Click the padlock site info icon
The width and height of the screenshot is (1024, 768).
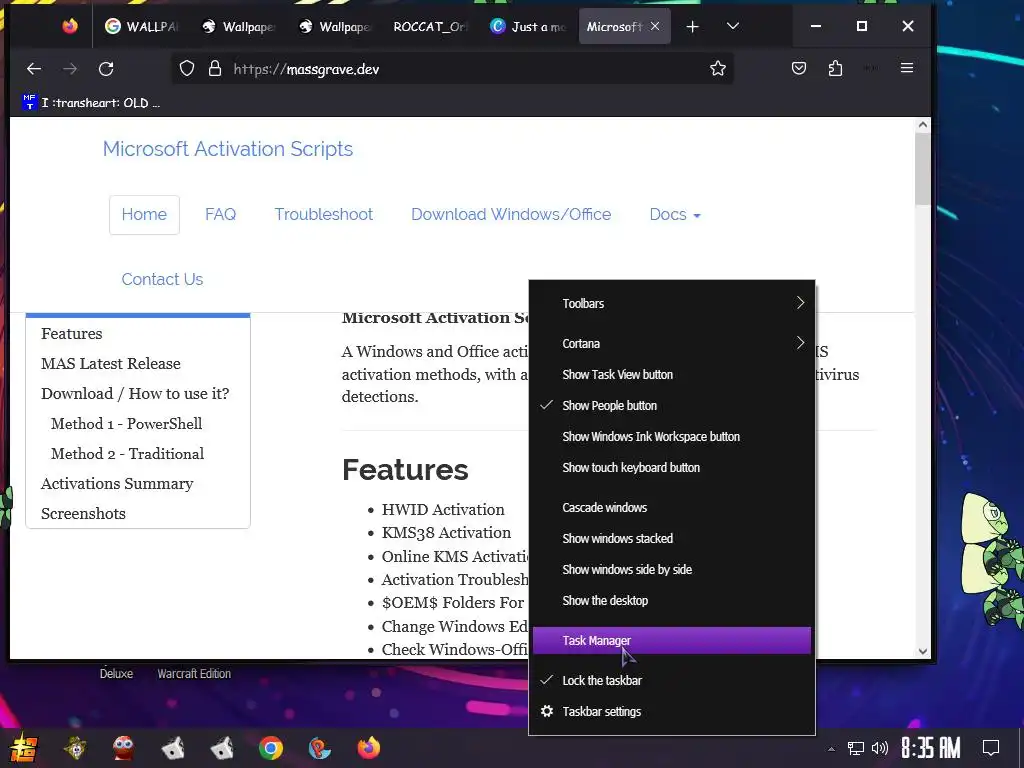coord(215,69)
